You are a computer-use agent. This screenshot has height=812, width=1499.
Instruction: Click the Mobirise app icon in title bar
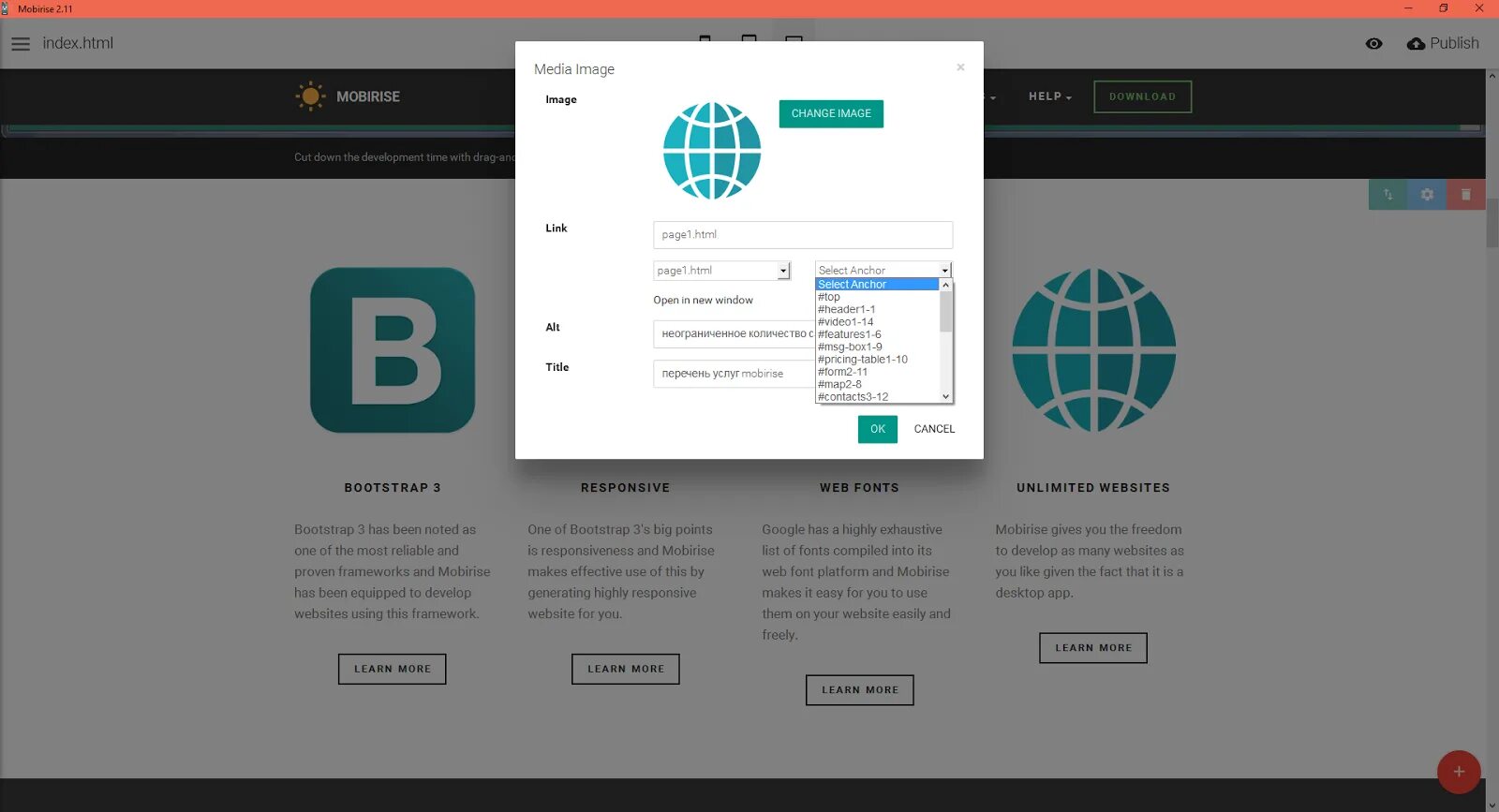click(6, 8)
